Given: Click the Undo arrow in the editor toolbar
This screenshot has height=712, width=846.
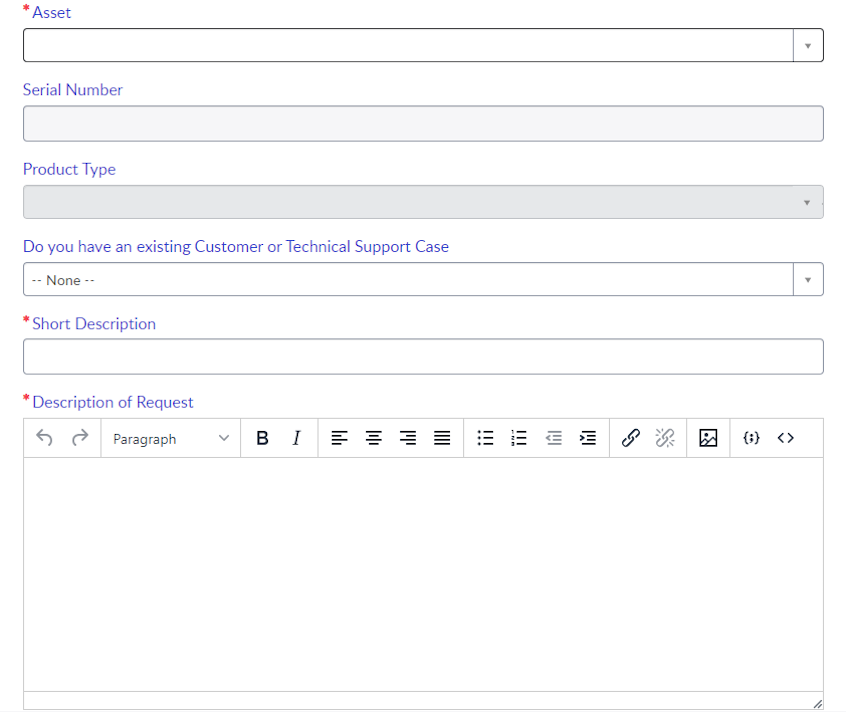Looking at the screenshot, I should pyautogui.click(x=45, y=437).
